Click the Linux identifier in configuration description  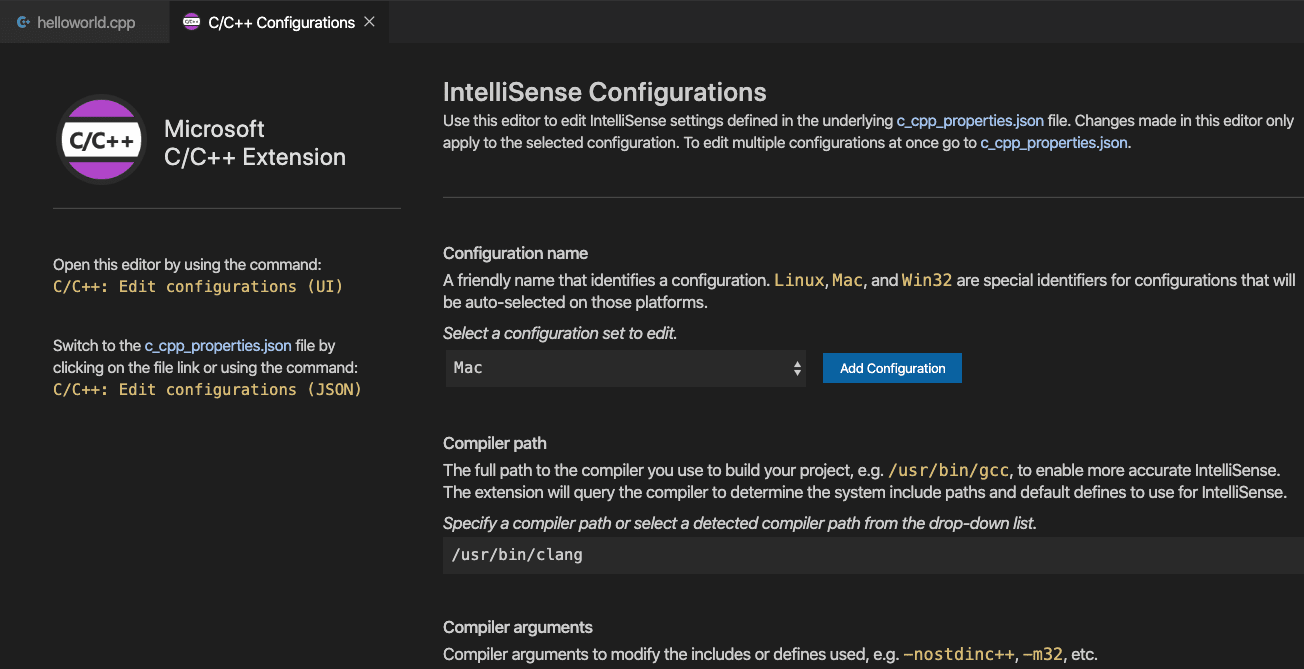799,280
